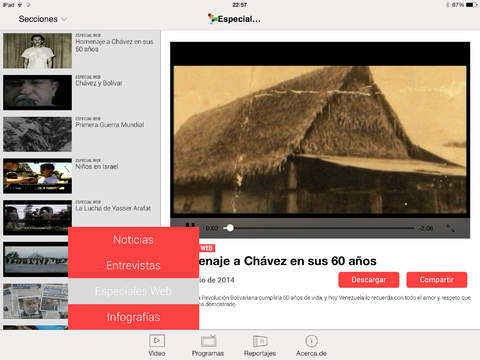Click the Descargar button
The image size is (480, 360).
[369, 280]
